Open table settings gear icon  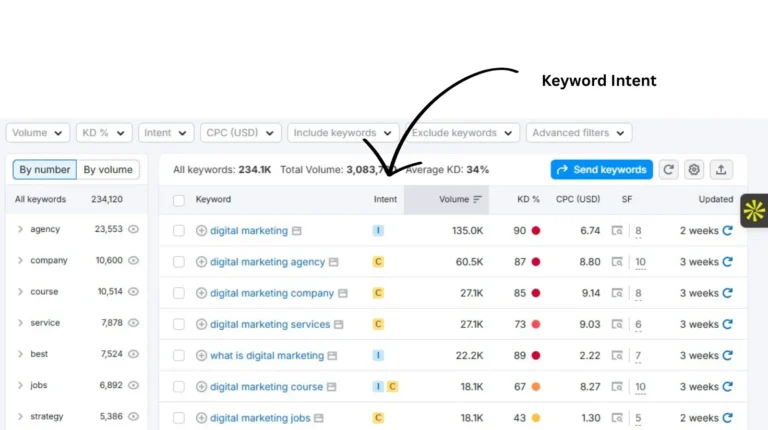point(694,169)
